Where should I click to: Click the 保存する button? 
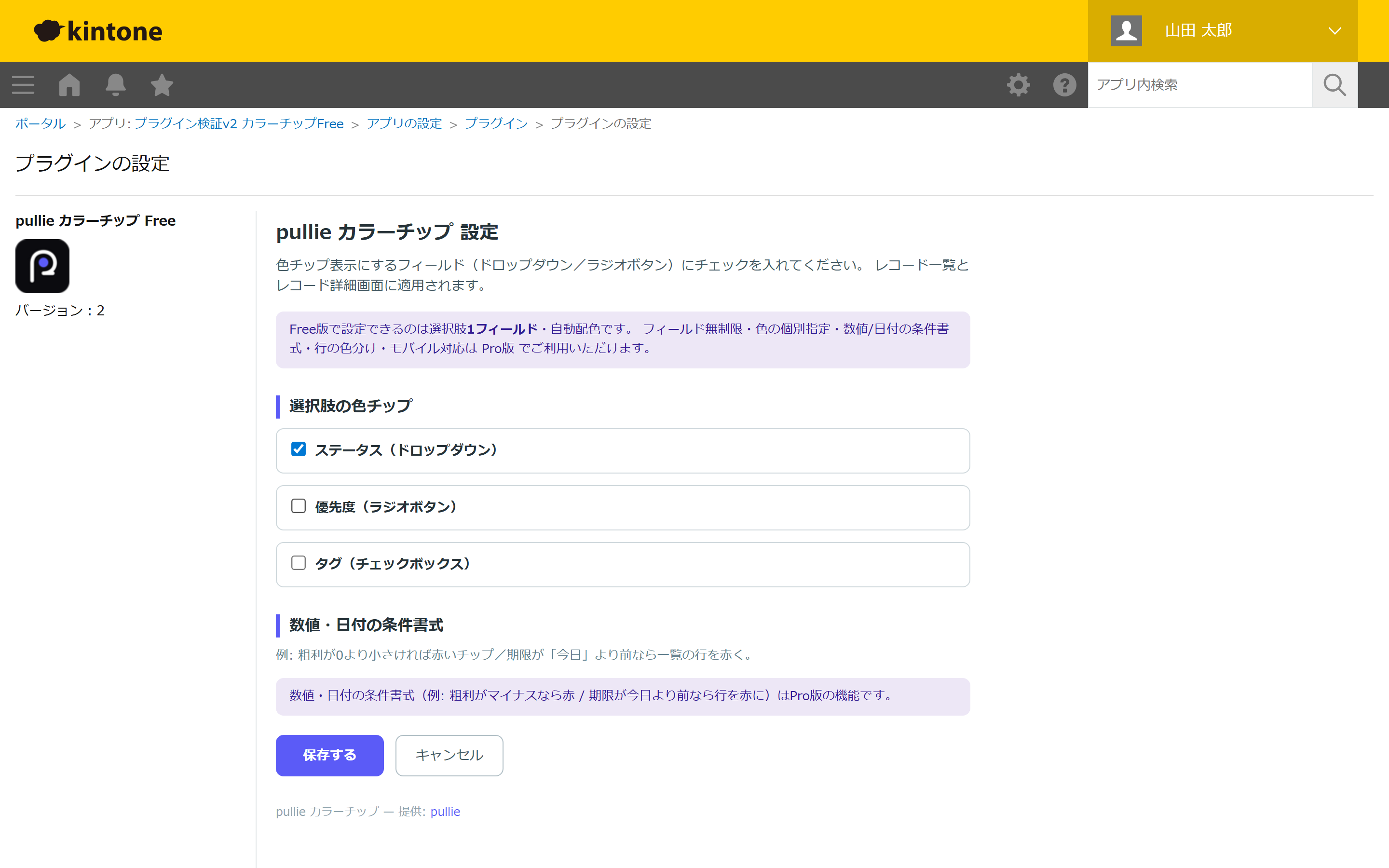[x=329, y=756]
